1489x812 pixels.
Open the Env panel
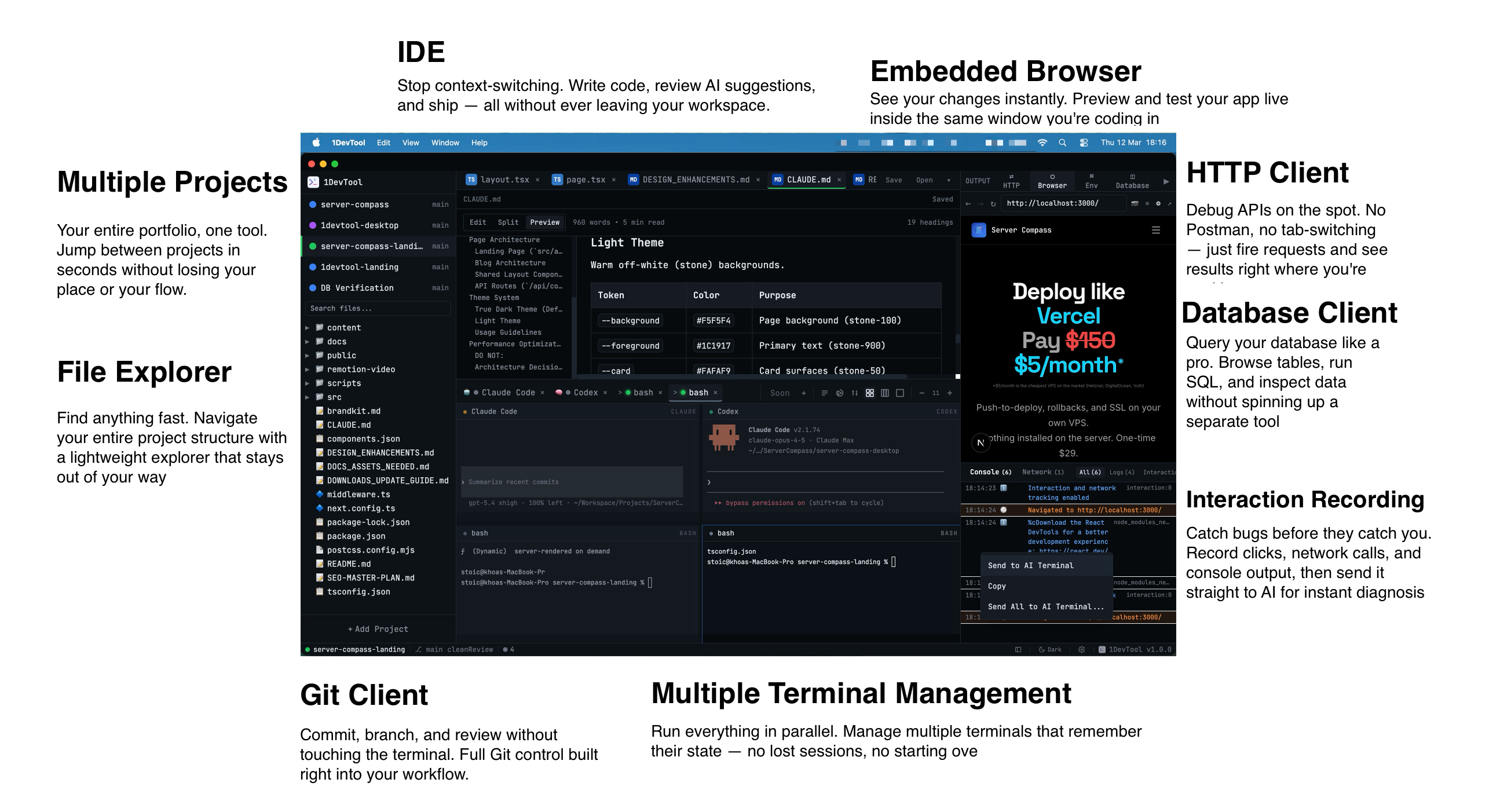click(x=1091, y=181)
